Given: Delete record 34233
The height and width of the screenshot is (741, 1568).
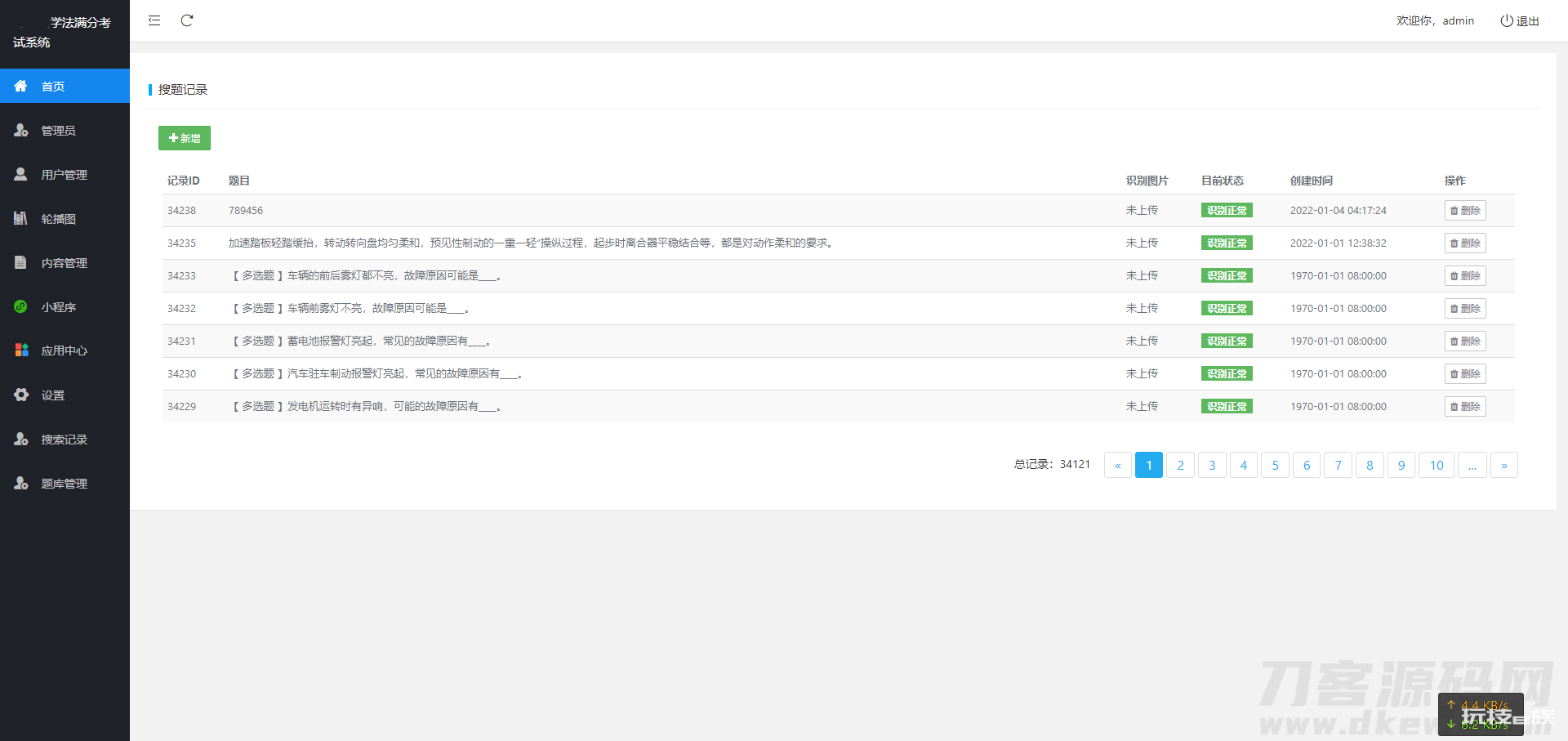Looking at the screenshot, I should 1465,275.
